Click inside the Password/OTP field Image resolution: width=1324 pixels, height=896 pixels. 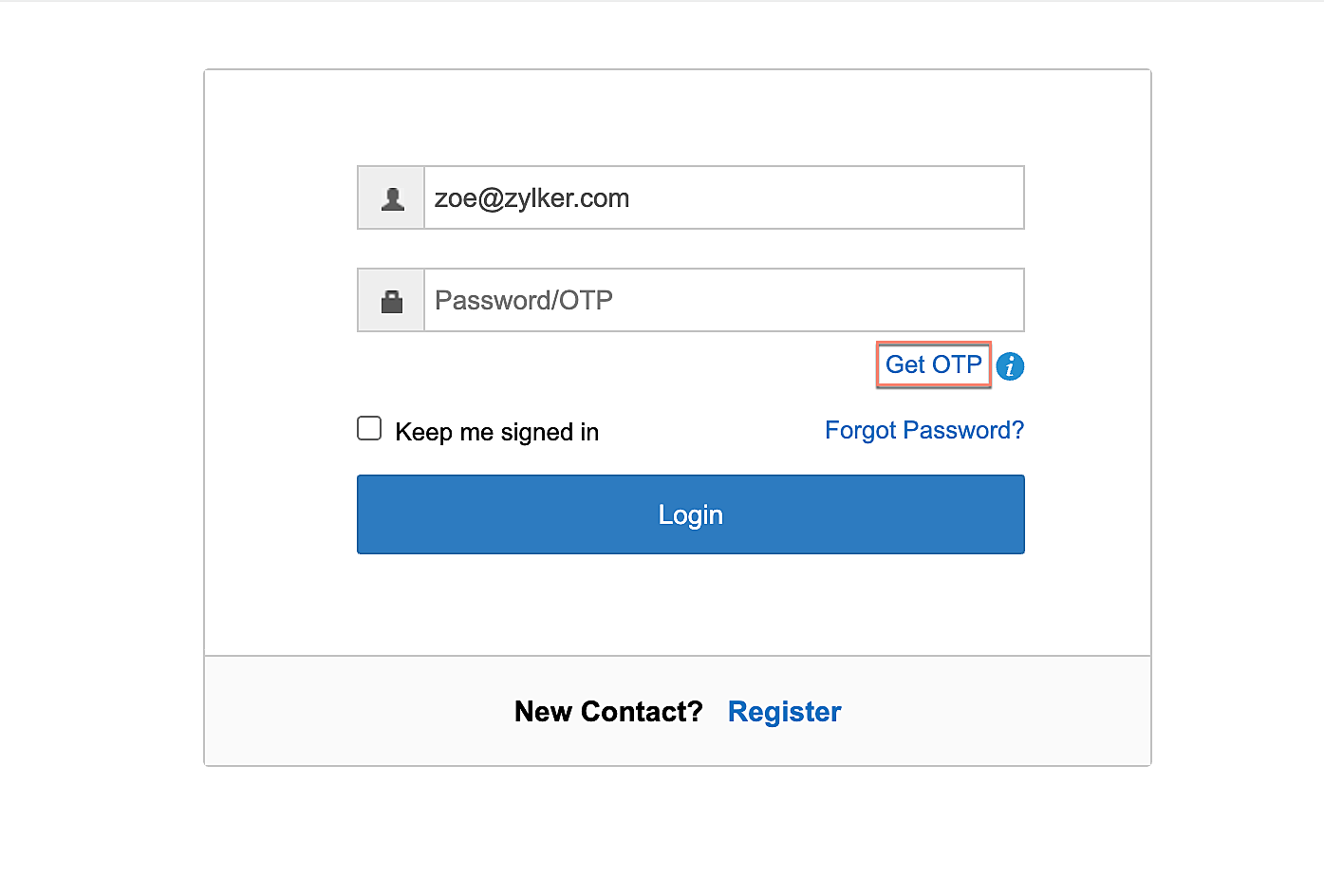tap(723, 301)
